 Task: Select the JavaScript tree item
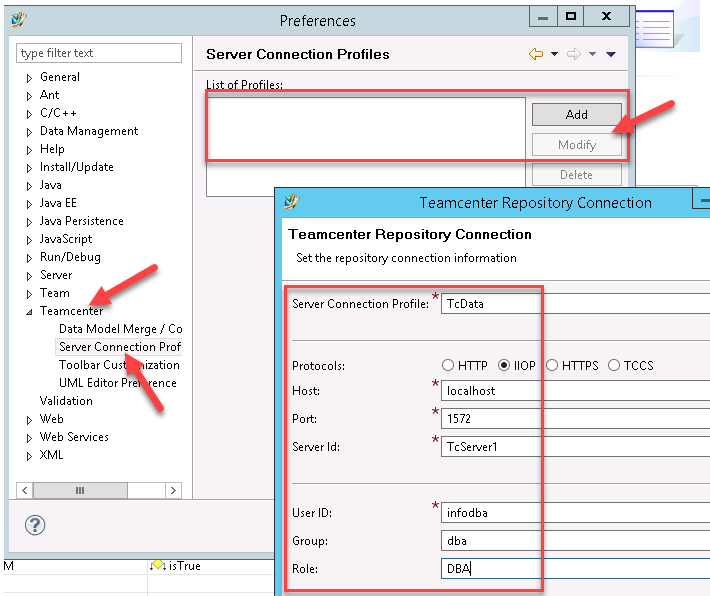tap(66, 239)
